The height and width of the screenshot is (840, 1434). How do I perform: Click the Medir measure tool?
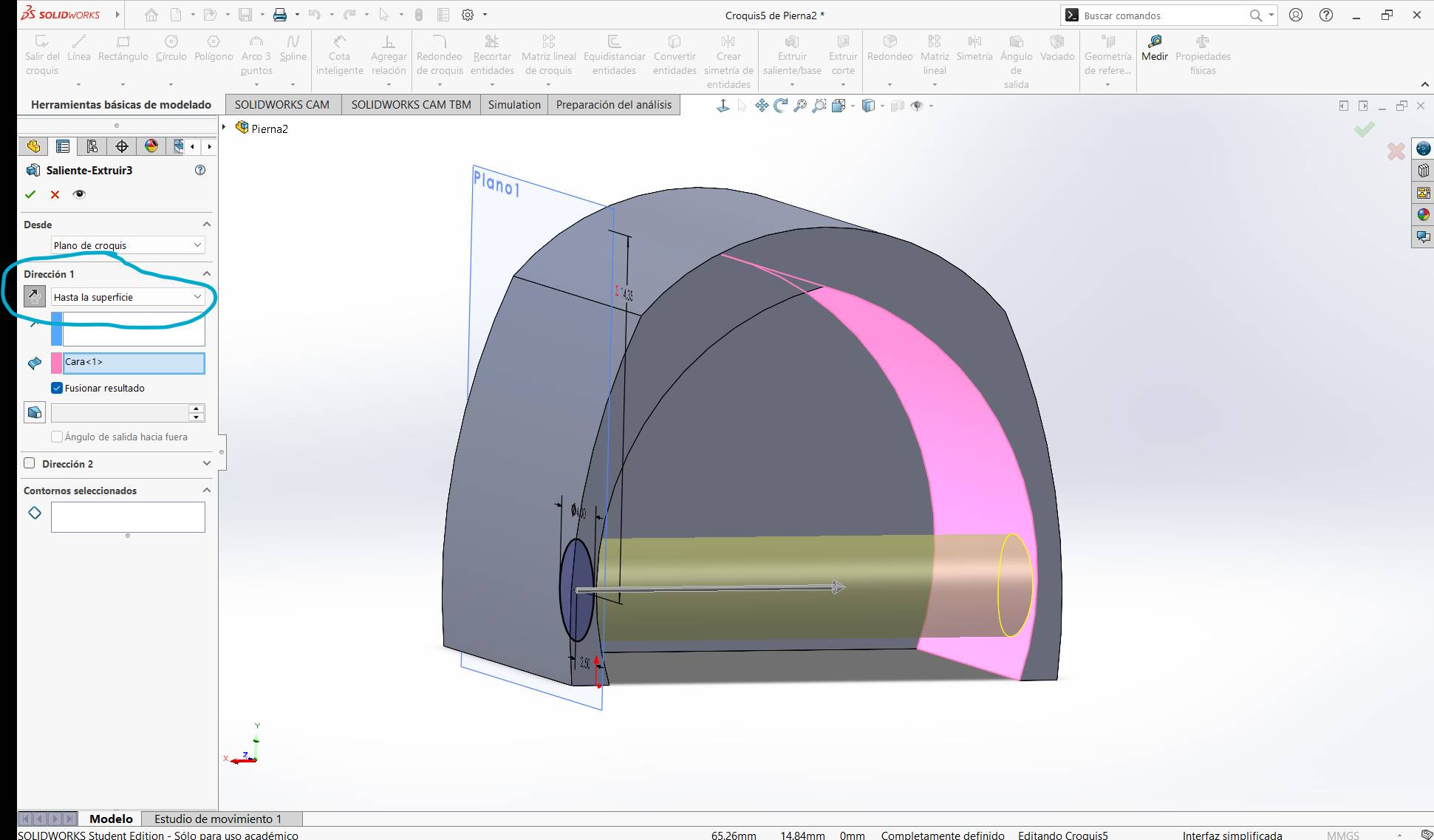pos(1154,48)
